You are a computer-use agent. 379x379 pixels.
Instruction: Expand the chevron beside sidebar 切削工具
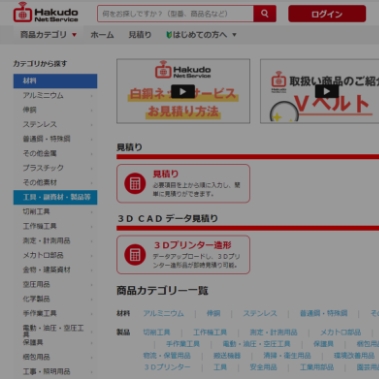[x=92, y=212]
